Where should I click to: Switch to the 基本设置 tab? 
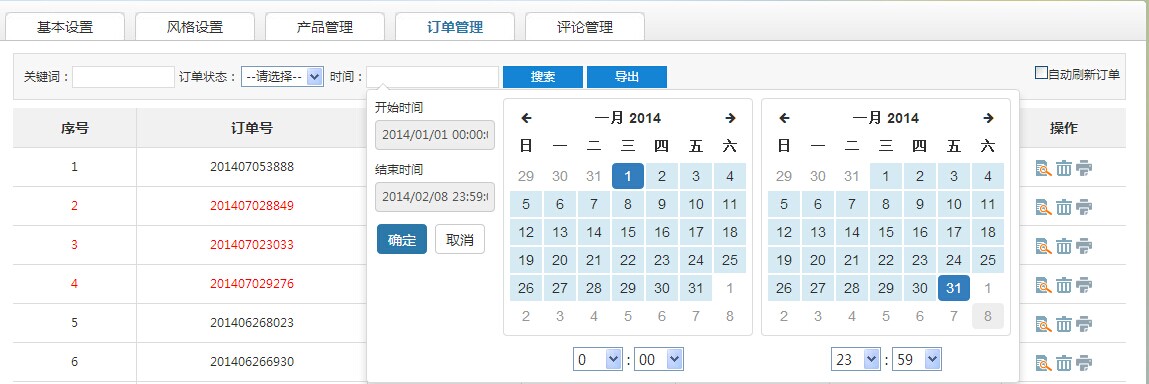click(65, 27)
